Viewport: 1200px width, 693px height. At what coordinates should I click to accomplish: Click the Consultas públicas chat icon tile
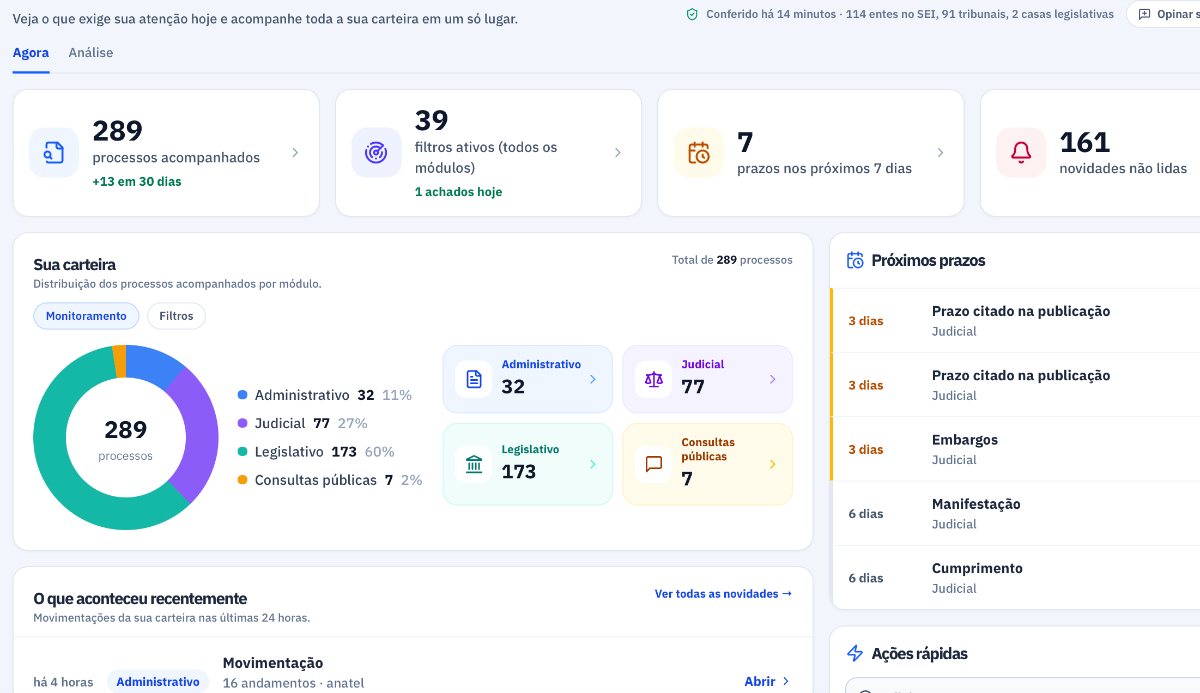pyautogui.click(x=654, y=464)
